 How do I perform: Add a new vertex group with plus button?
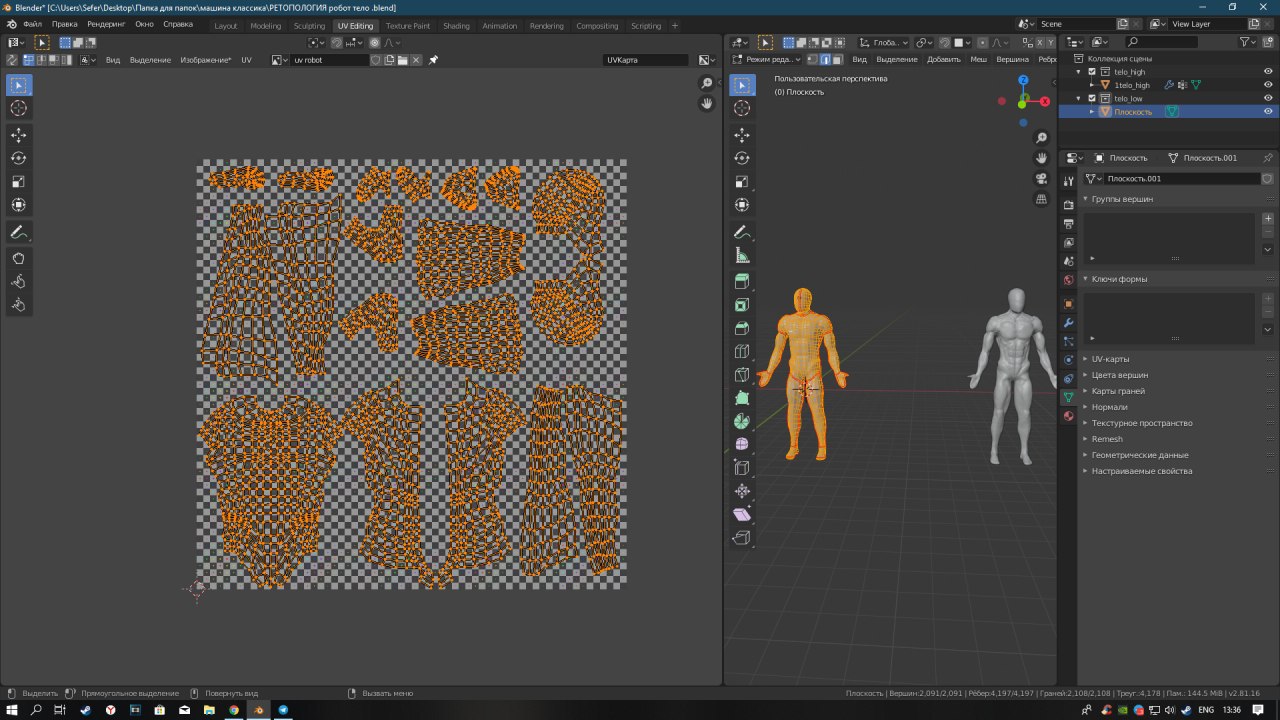coord(1268,218)
